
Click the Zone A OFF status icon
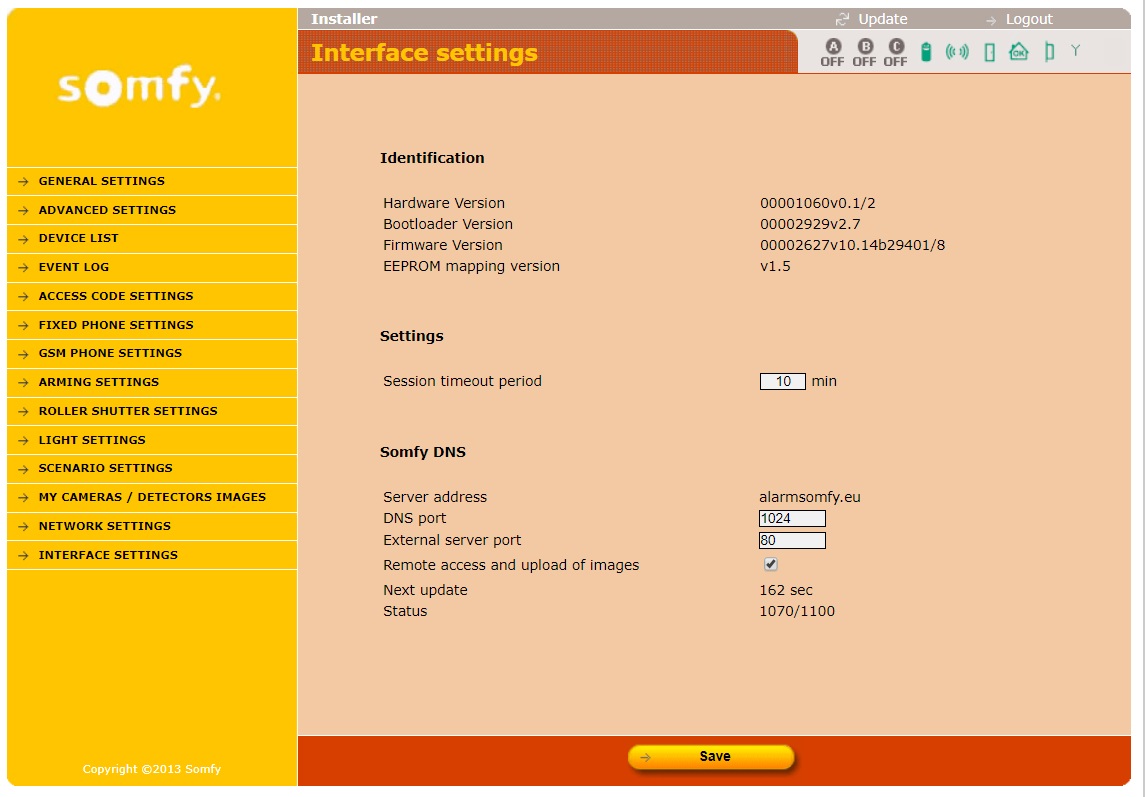pos(832,53)
